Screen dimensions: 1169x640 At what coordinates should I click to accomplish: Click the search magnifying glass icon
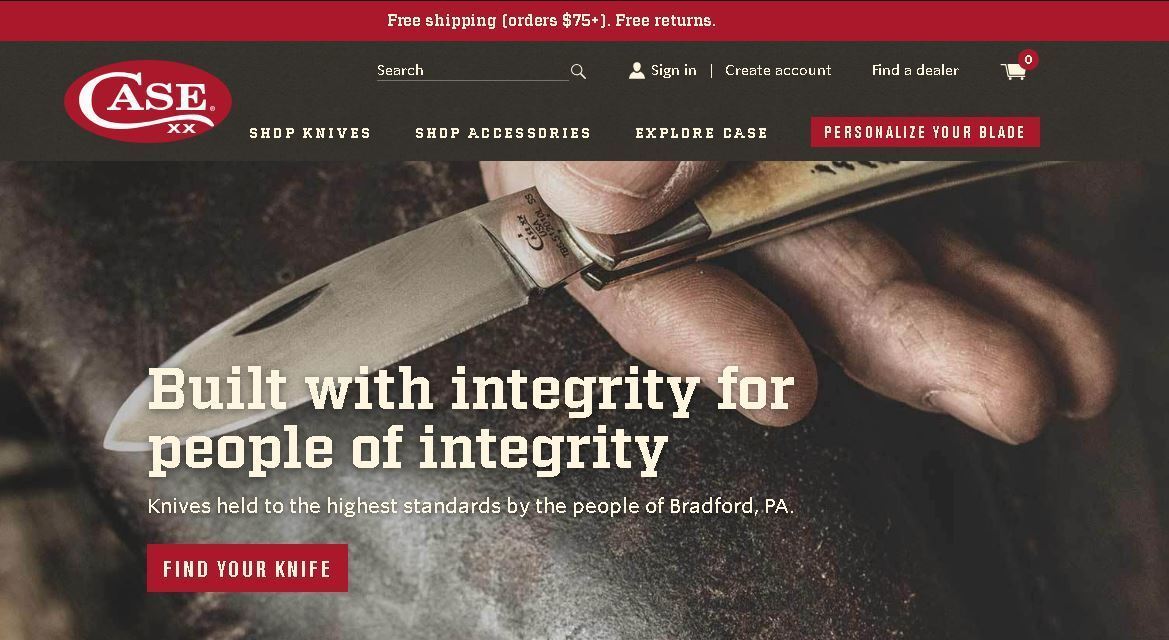578,72
